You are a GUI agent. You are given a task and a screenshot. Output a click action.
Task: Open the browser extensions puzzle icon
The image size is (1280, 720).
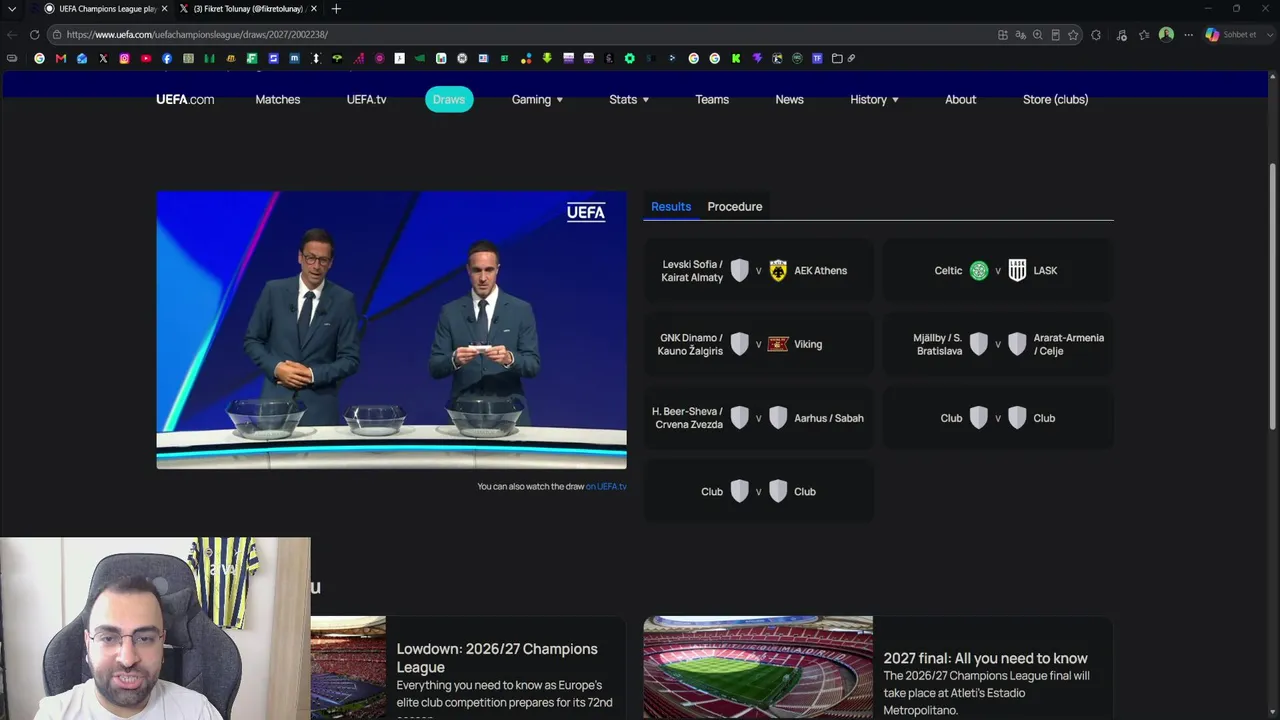click(1096, 35)
